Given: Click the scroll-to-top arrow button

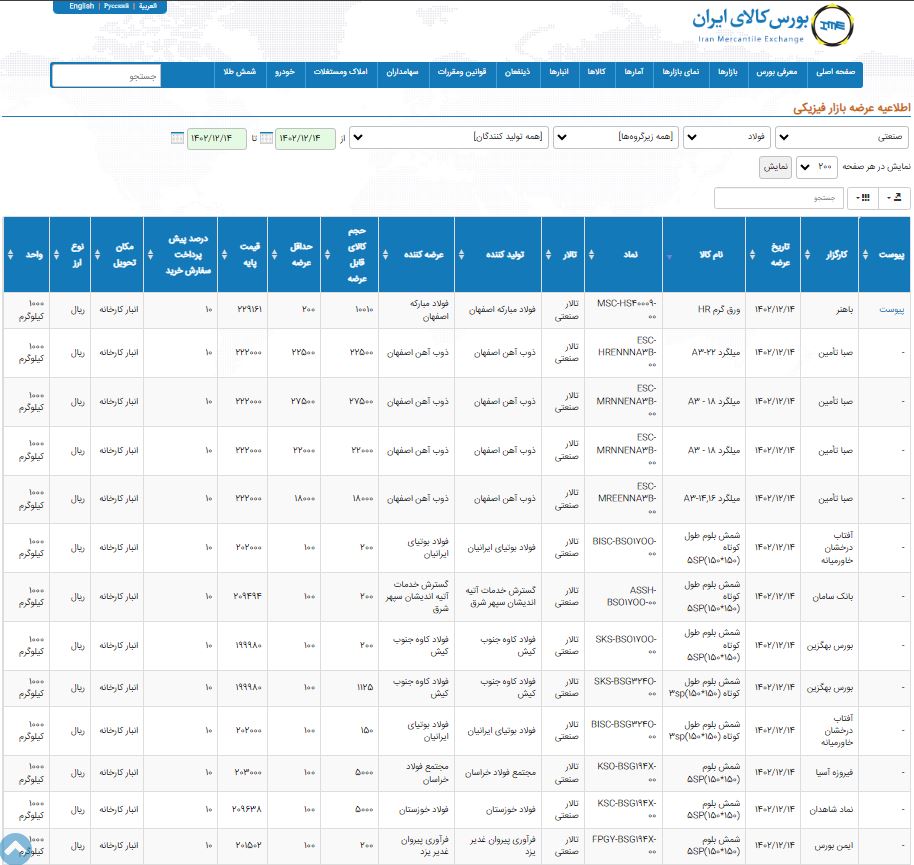Looking at the screenshot, I should [16, 849].
